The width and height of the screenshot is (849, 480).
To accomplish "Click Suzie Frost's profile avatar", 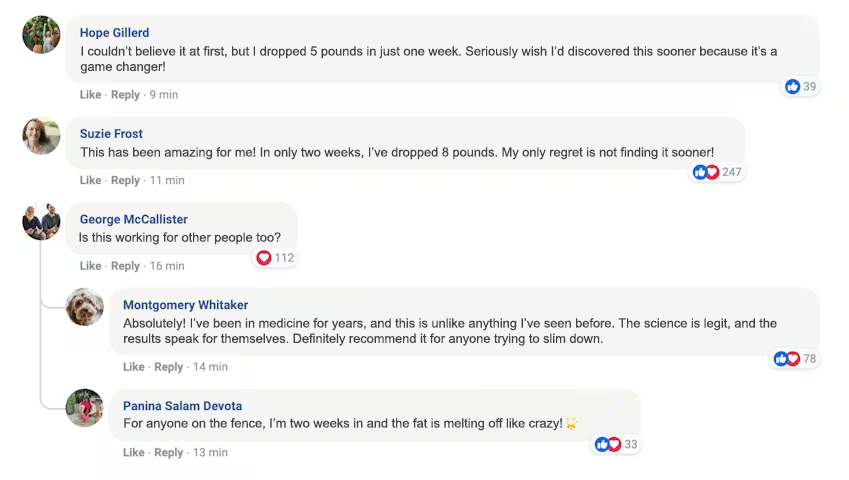I will tap(41, 136).
